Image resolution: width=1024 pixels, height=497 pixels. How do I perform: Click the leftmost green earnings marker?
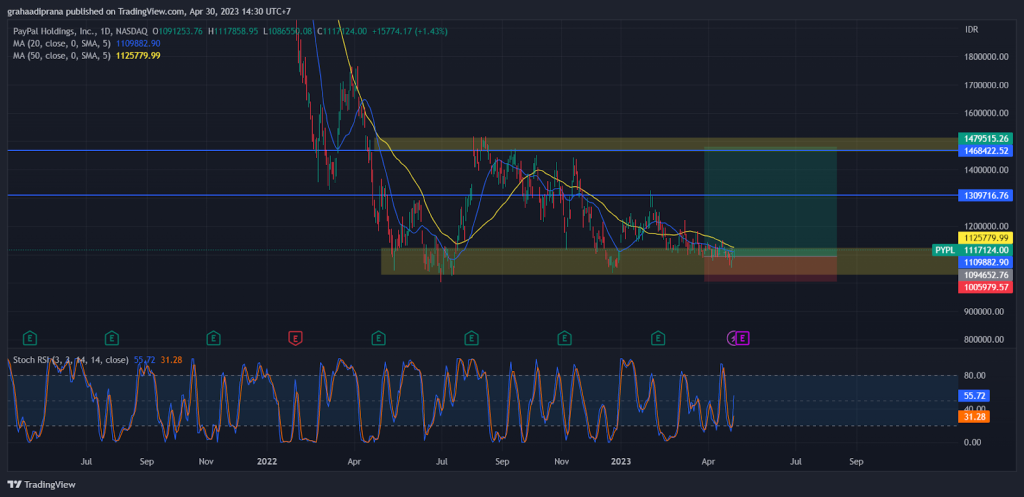29,338
